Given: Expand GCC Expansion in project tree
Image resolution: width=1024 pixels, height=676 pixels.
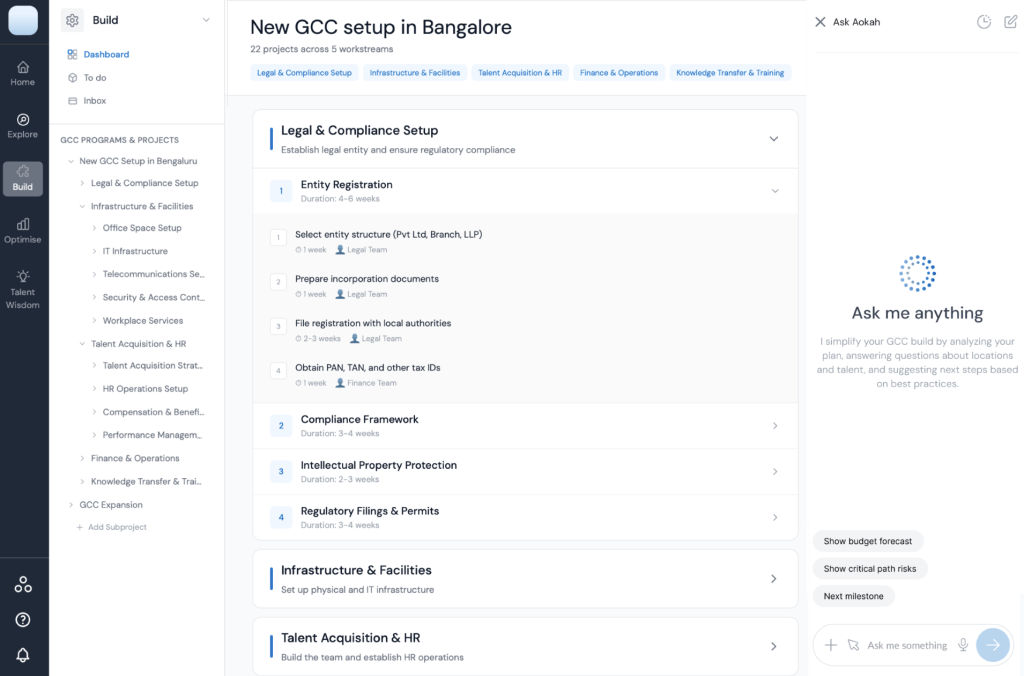Looking at the screenshot, I should click(x=71, y=505).
